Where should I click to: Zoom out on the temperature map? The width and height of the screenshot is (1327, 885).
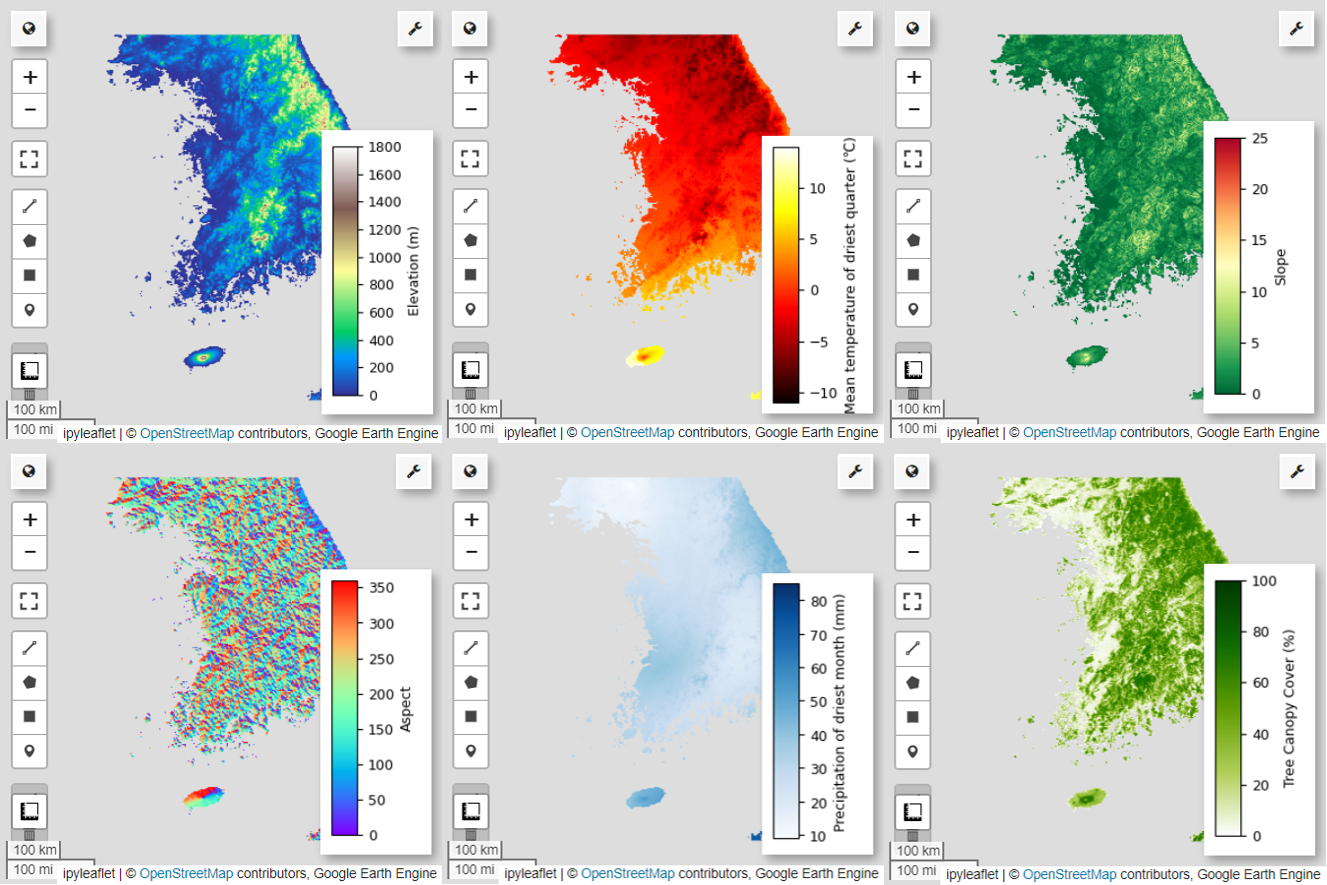tap(471, 110)
